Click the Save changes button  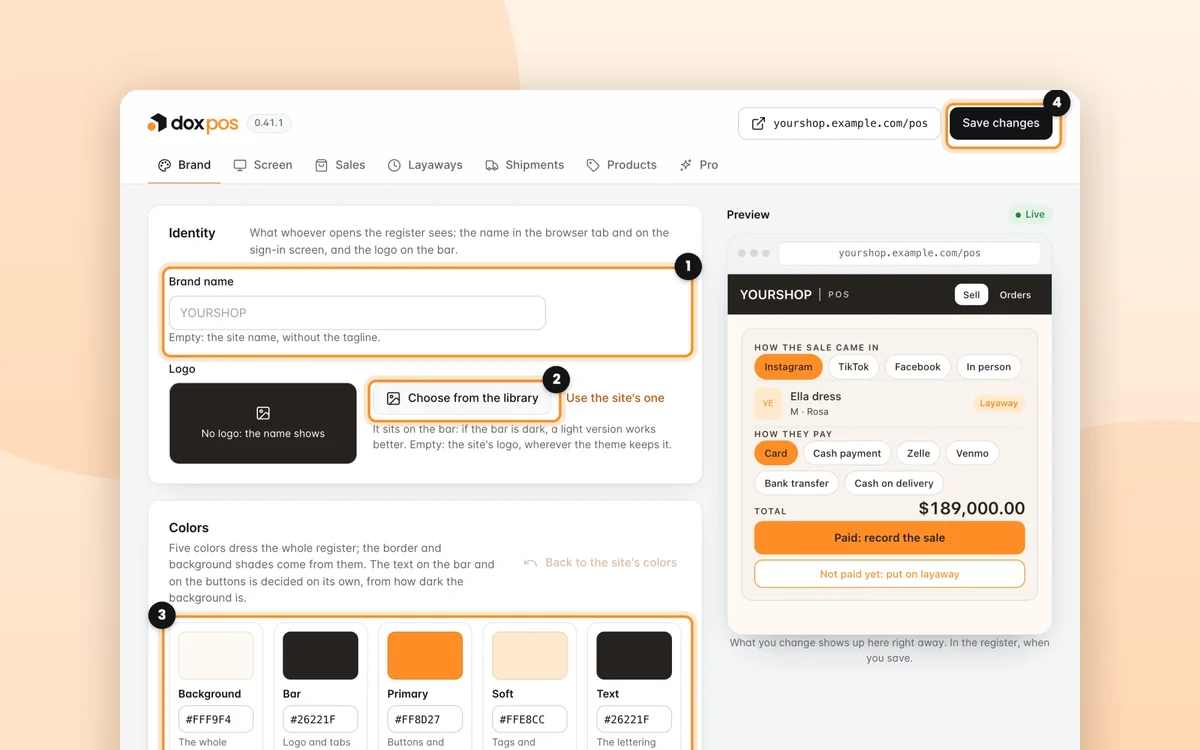pyautogui.click(x=1001, y=123)
